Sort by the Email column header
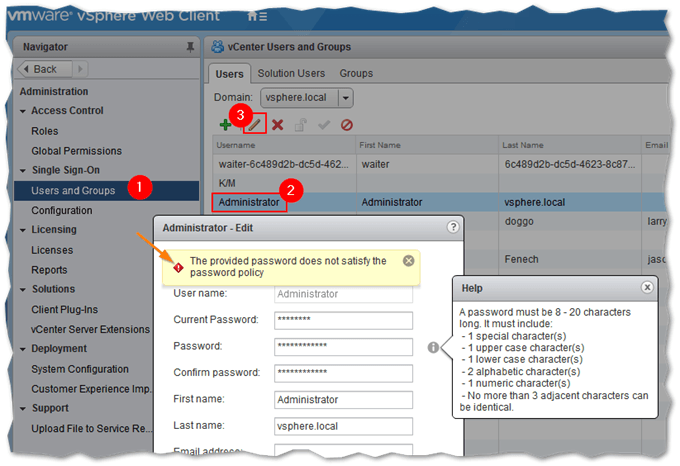Screen dimensions: 680x466 point(655,145)
